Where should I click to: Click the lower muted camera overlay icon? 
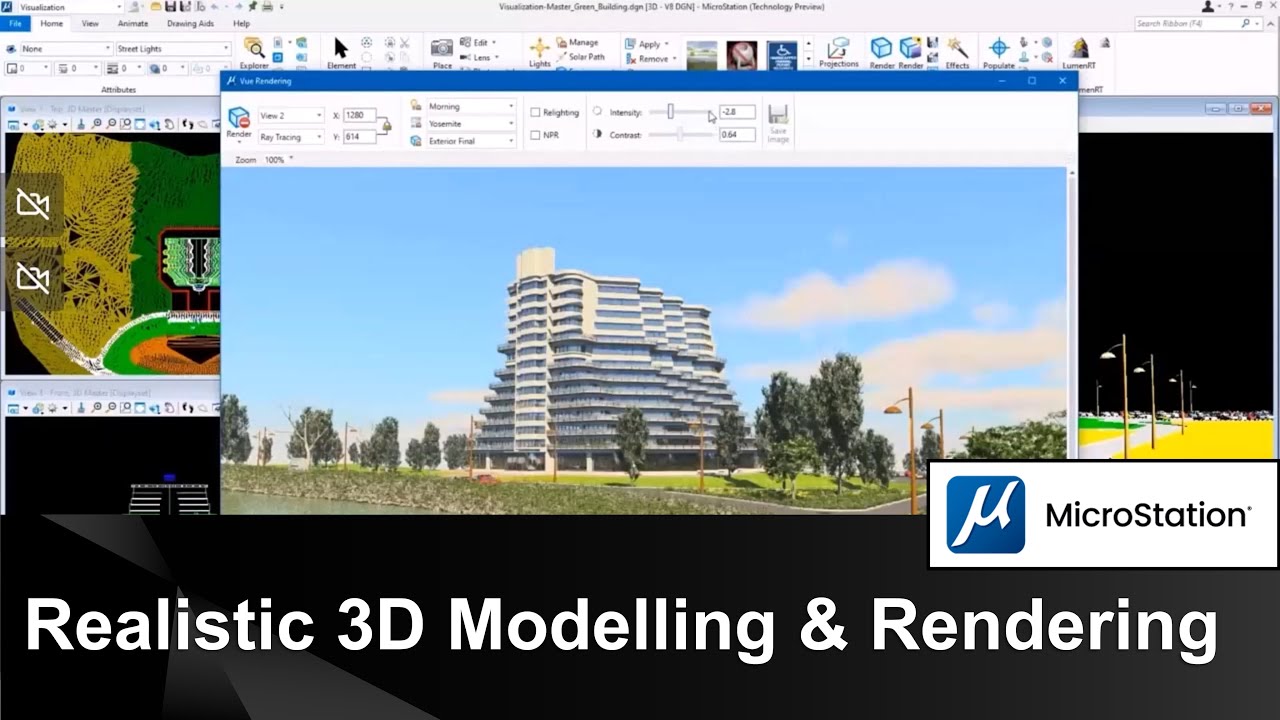[33, 278]
